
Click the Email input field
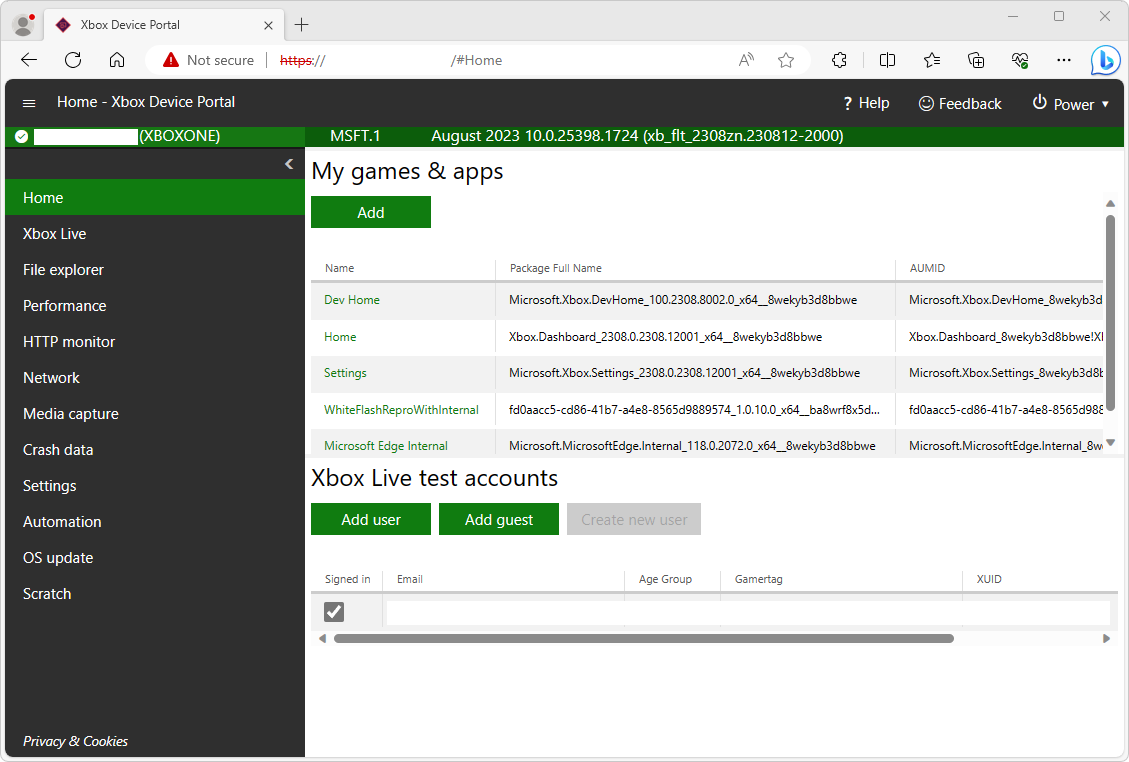click(x=500, y=611)
